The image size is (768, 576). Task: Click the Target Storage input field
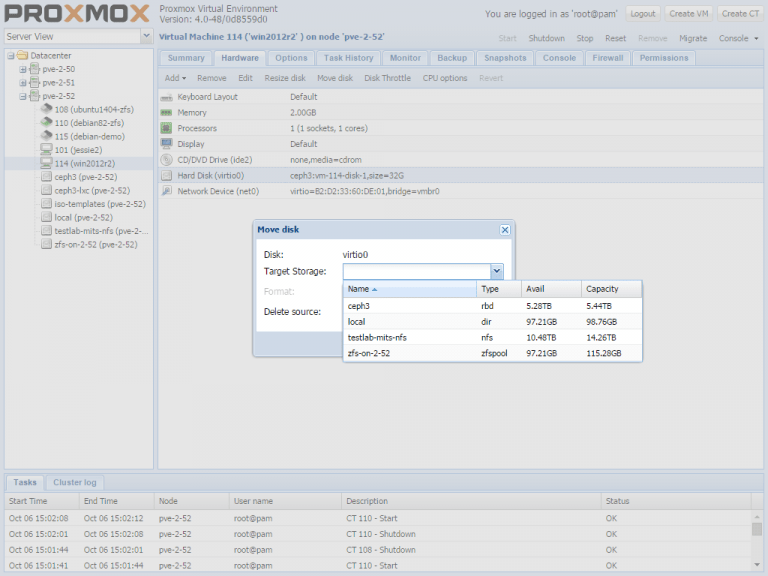coord(417,271)
